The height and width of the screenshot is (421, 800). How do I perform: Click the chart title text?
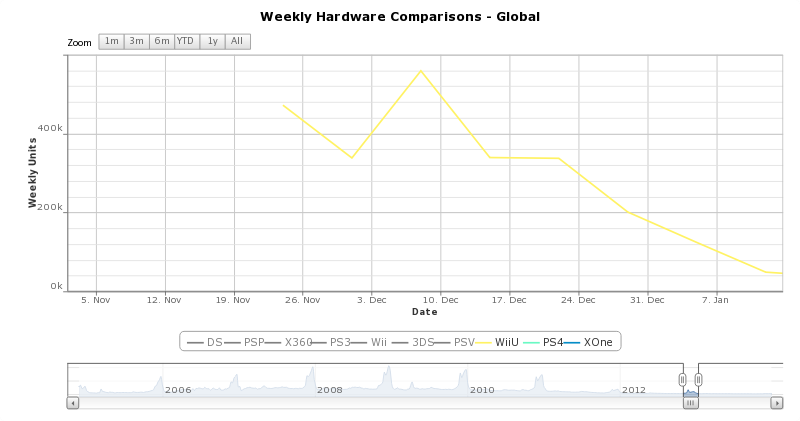click(x=400, y=17)
